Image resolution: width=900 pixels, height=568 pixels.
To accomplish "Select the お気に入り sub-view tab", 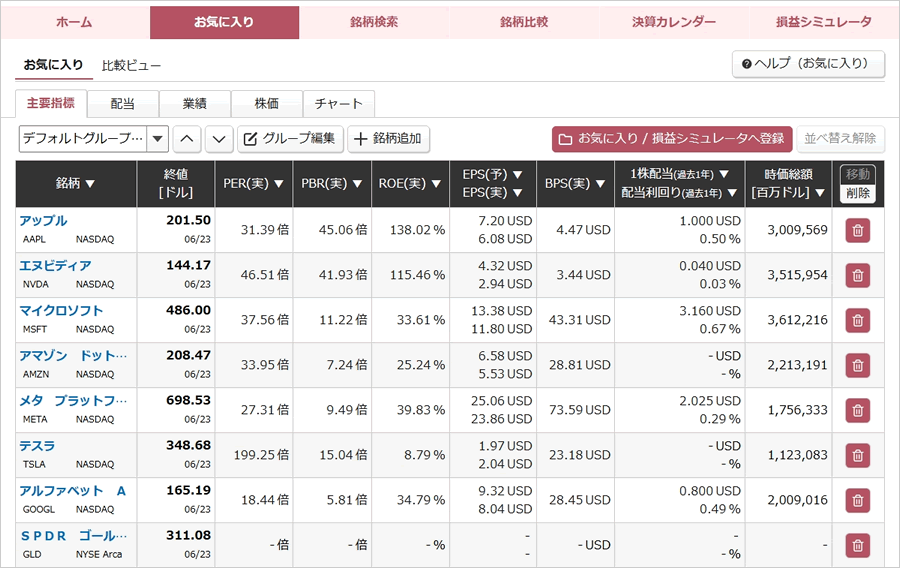I will click(53, 65).
